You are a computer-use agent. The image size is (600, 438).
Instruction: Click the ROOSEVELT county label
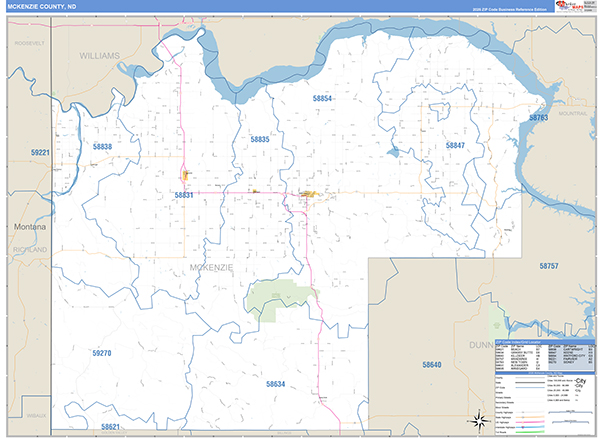[29, 43]
